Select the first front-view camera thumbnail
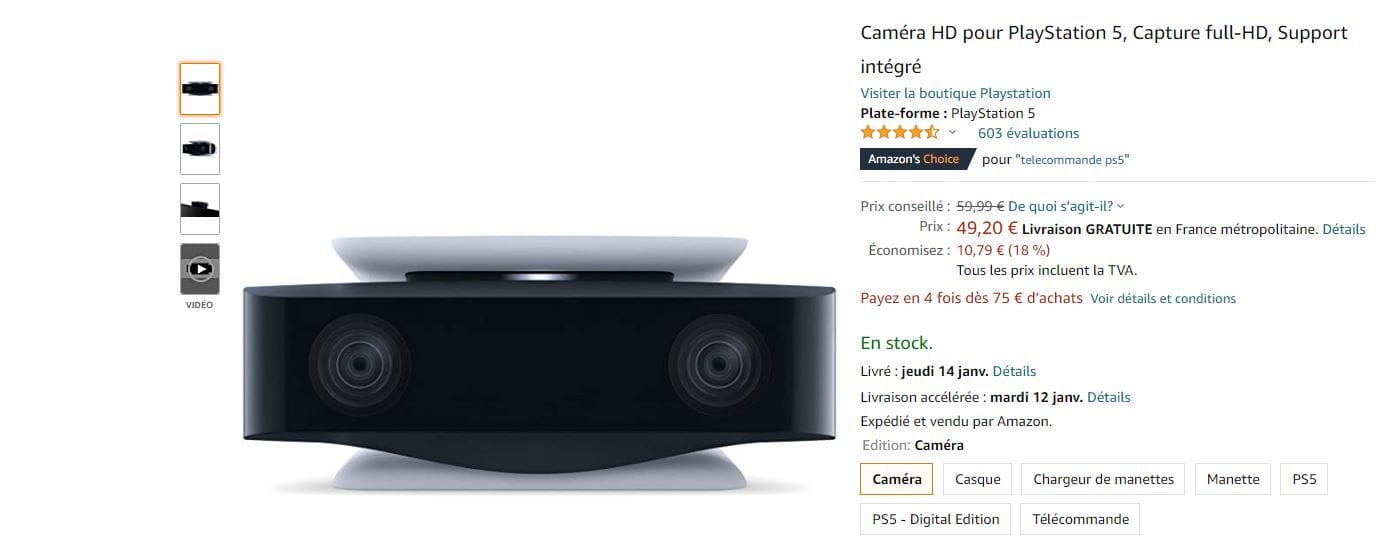 [x=200, y=89]
